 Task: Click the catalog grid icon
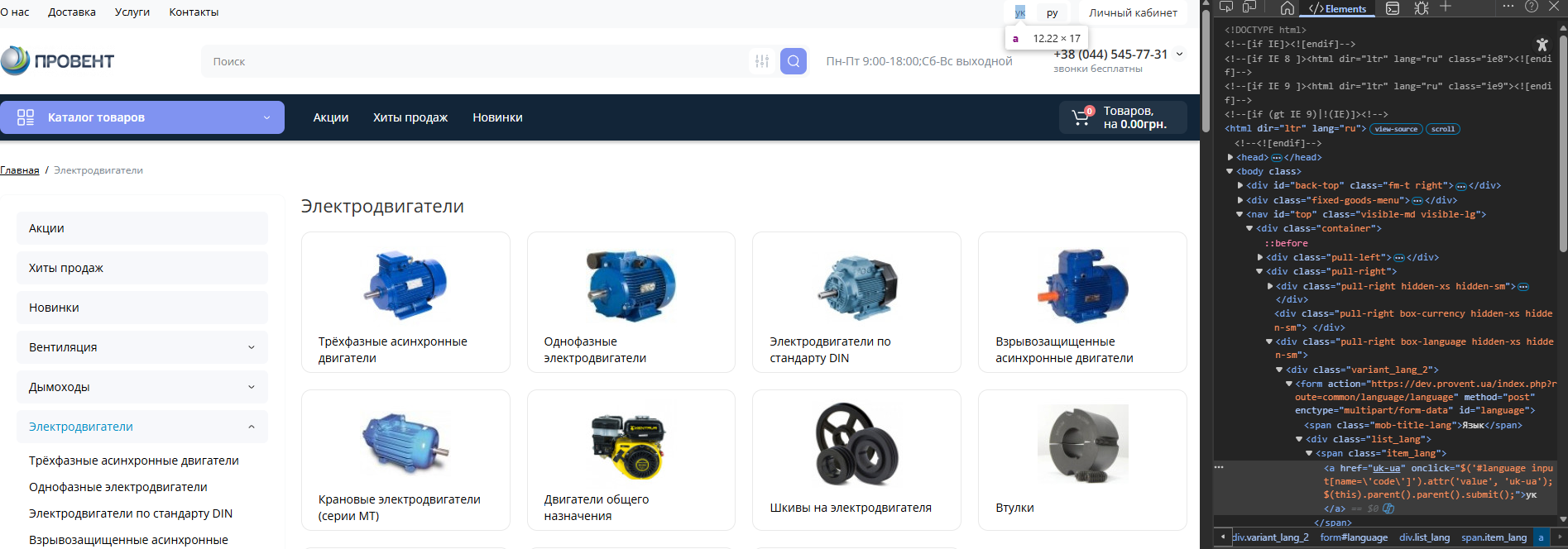pos(26,117)
